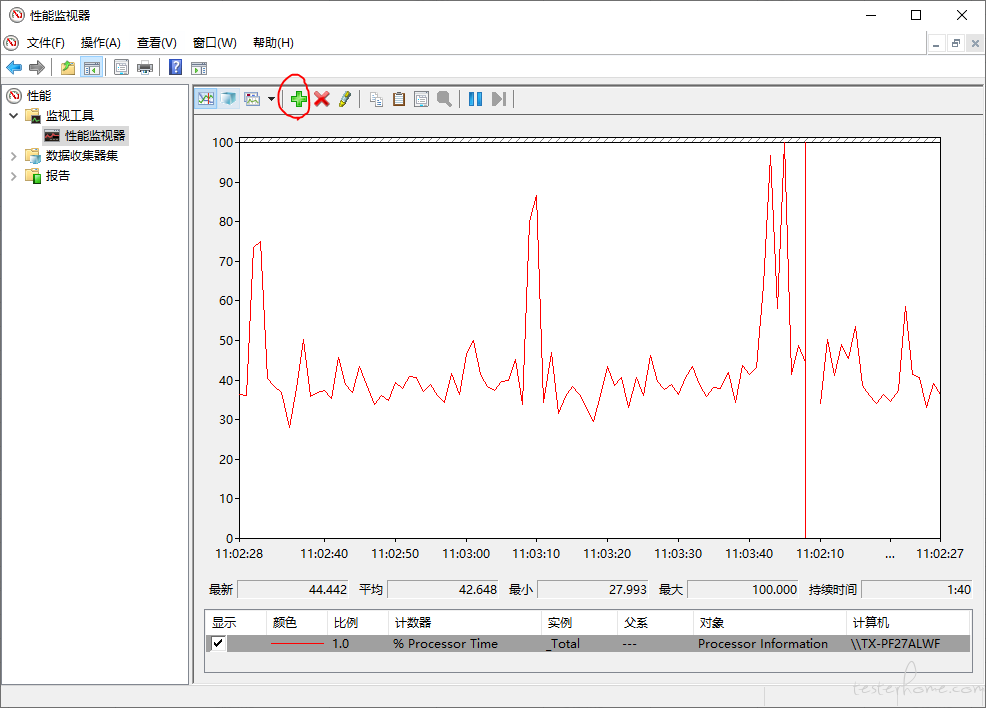Select the 性能 root node
986x708 pixels.
tap(38, 96)
